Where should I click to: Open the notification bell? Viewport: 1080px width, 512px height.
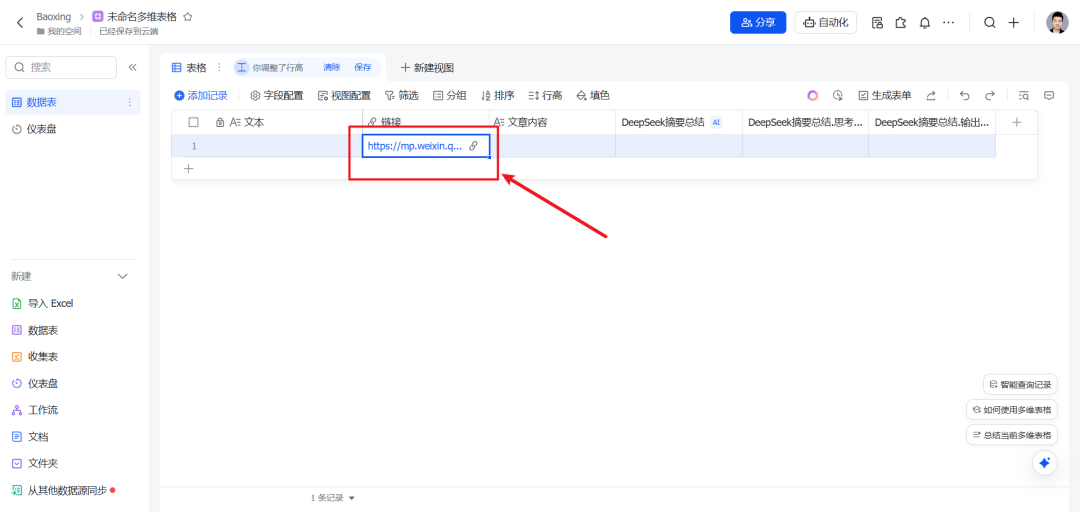click(925, 23)
